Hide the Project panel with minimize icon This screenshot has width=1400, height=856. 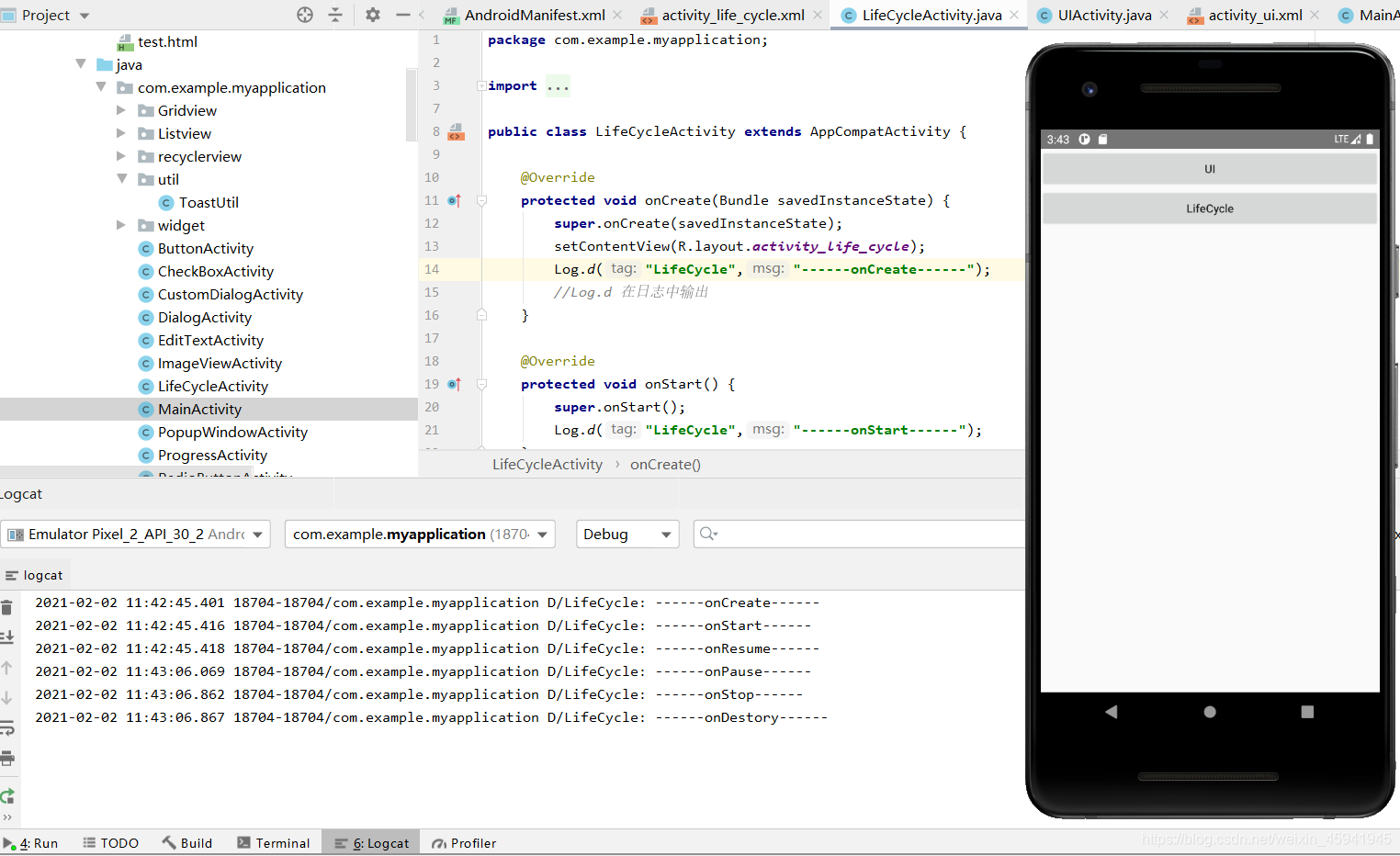coord(402,15)
